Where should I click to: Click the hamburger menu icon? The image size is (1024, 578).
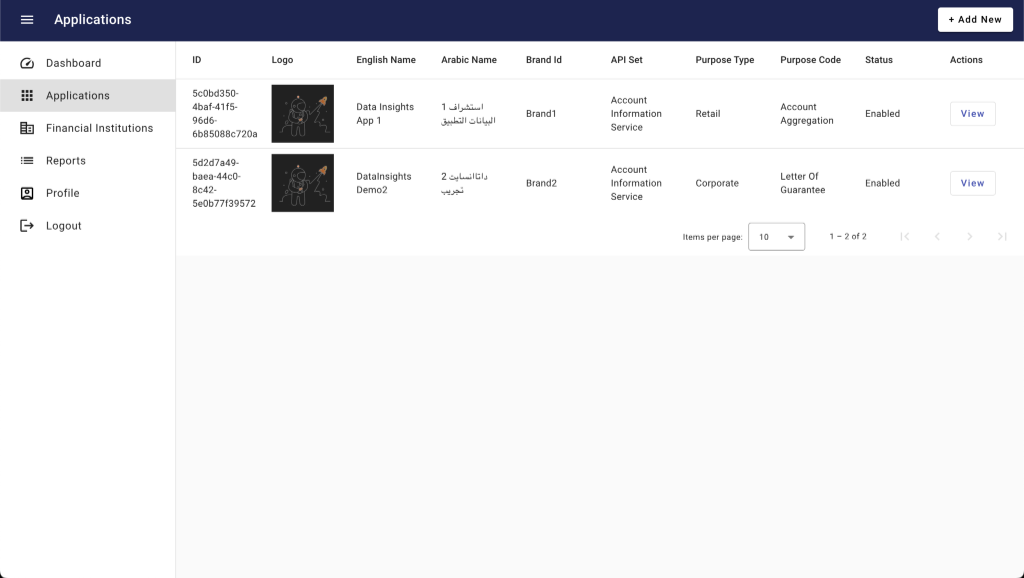pyautogui.click(x=27, y=19)
